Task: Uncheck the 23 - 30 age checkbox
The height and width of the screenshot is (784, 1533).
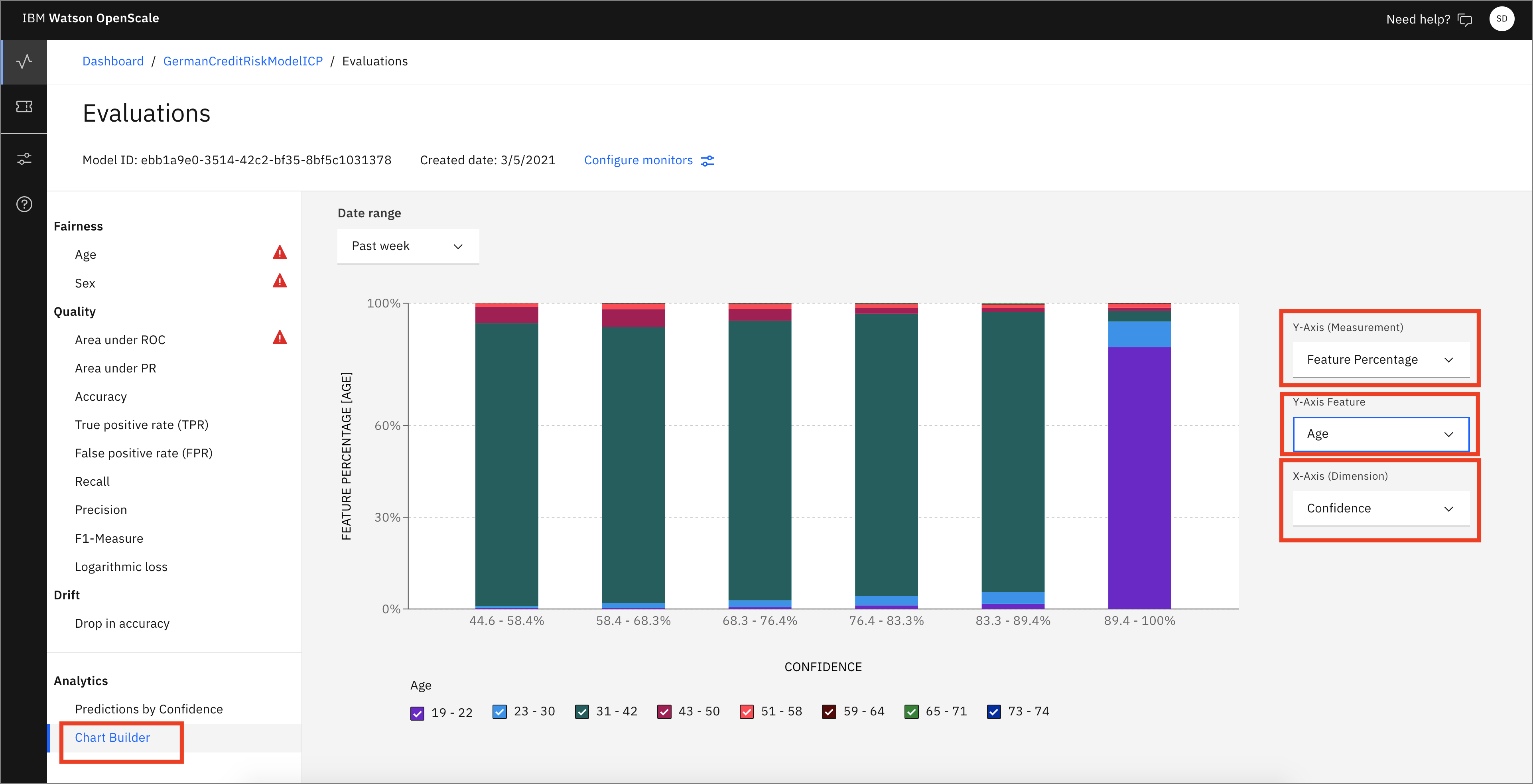Action: click(x=499, y=711)
